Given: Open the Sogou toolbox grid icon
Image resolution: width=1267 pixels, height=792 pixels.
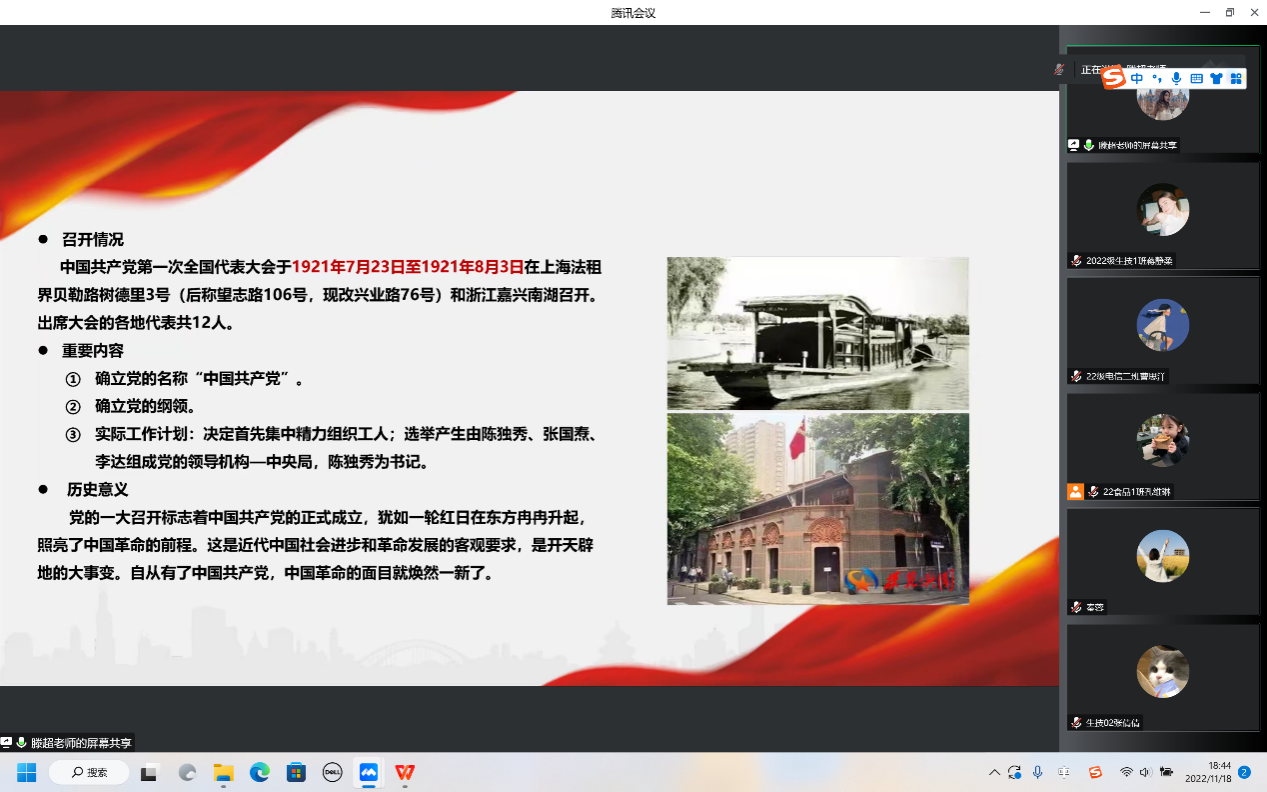Looking at the screenshot, I should click(1236, 78).
